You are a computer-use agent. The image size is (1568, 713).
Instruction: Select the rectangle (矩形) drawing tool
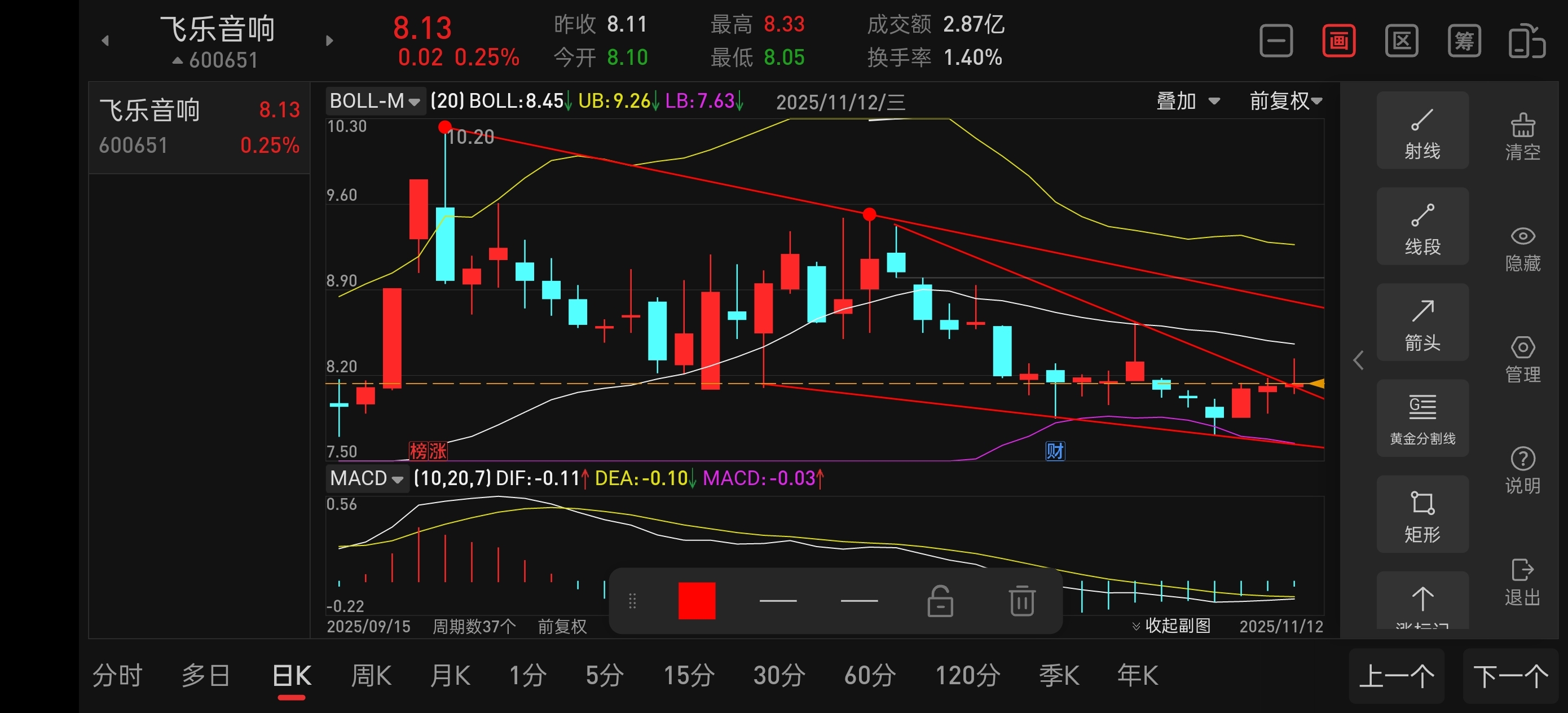pos(1422,514)
